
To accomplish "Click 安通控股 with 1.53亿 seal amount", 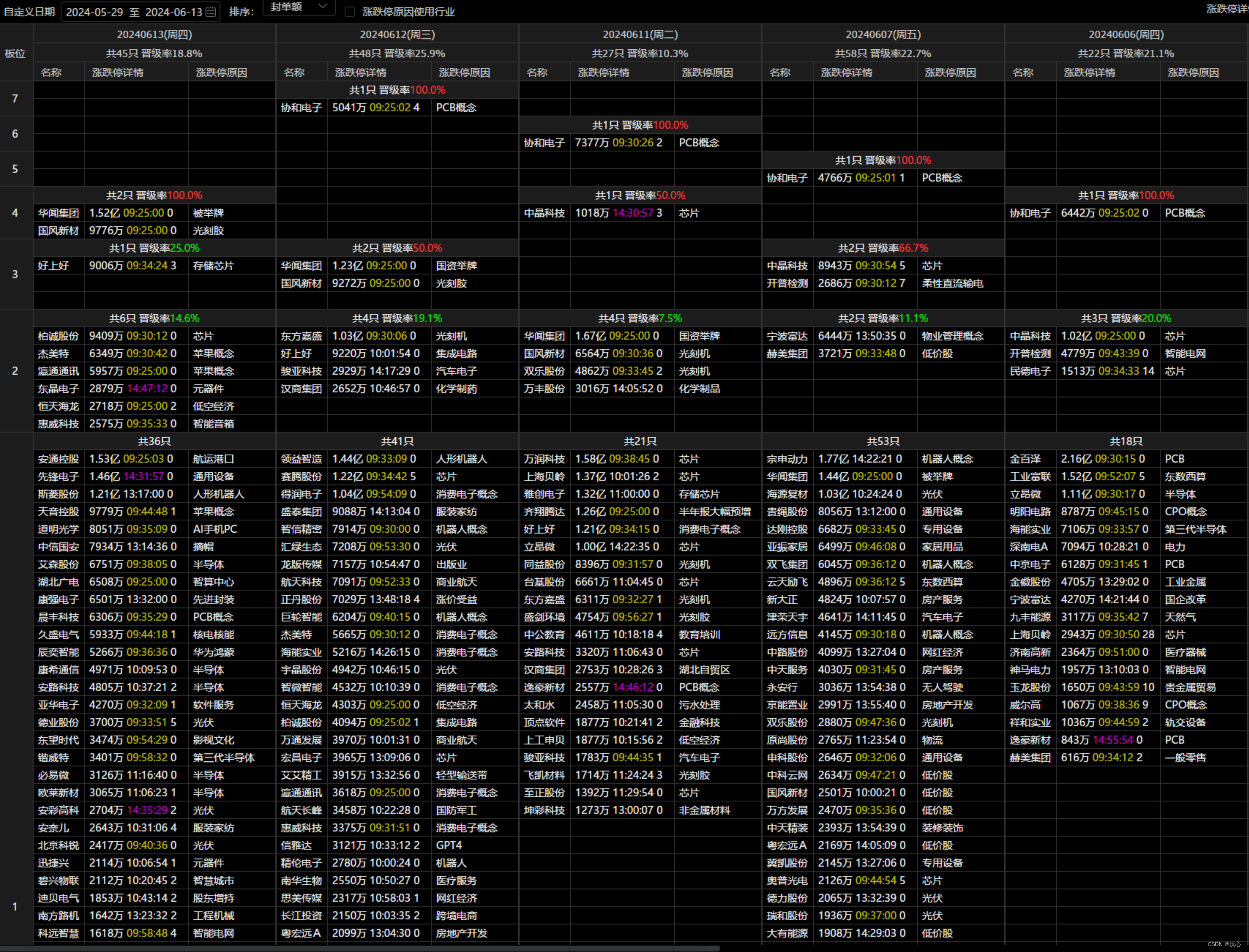I will 59,459.
